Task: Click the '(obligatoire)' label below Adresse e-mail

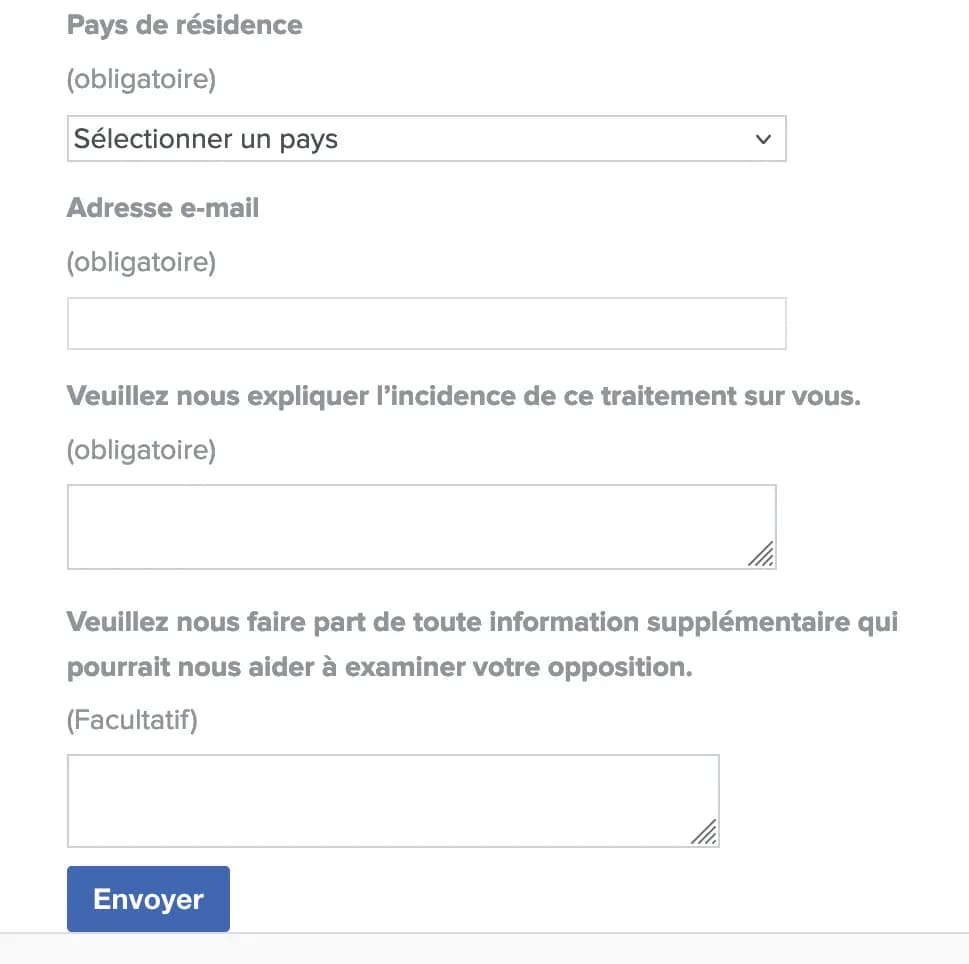Action: (141, 262)
